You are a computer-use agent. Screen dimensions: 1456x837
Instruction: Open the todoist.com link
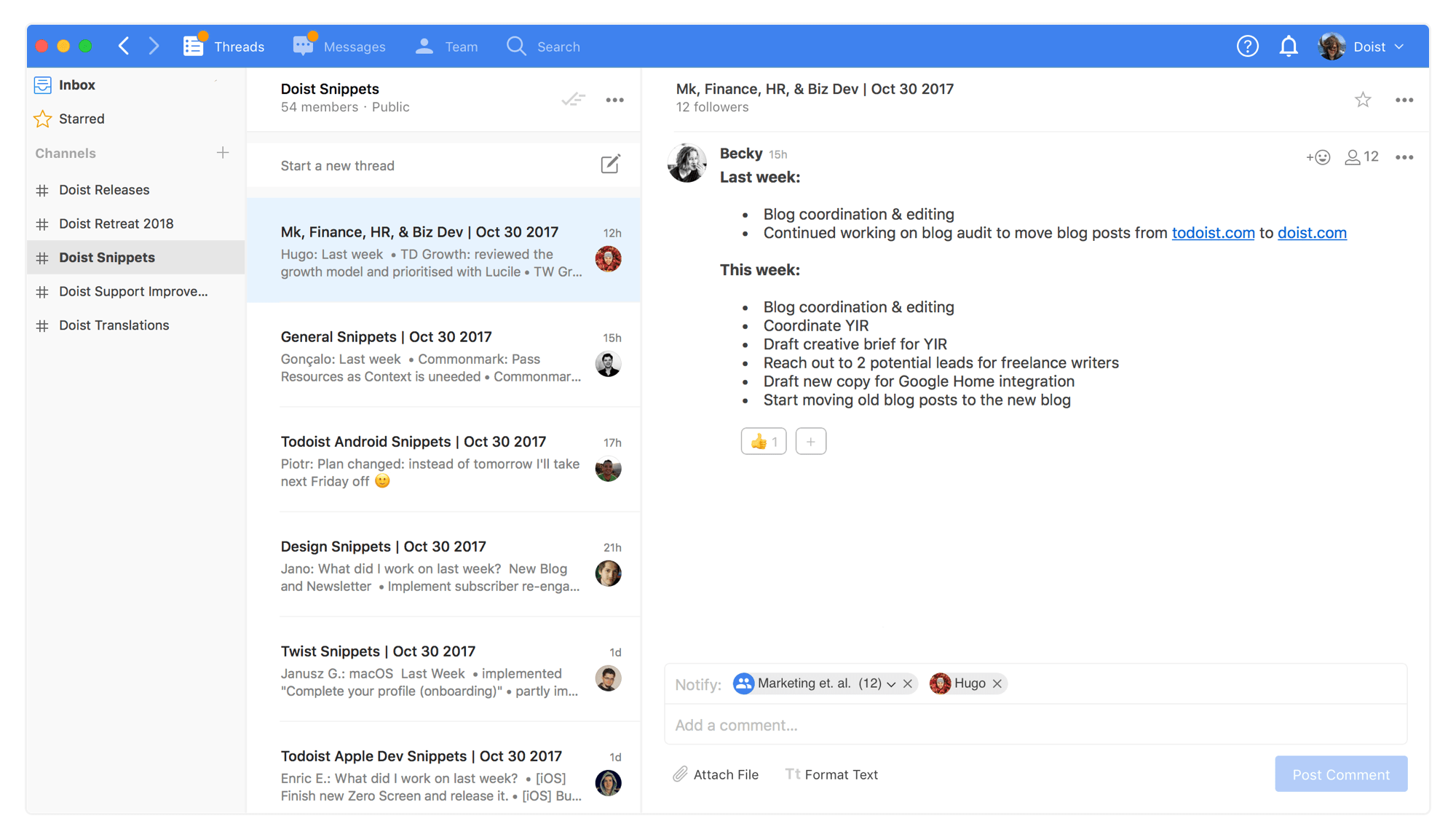tap(1213, 233)
